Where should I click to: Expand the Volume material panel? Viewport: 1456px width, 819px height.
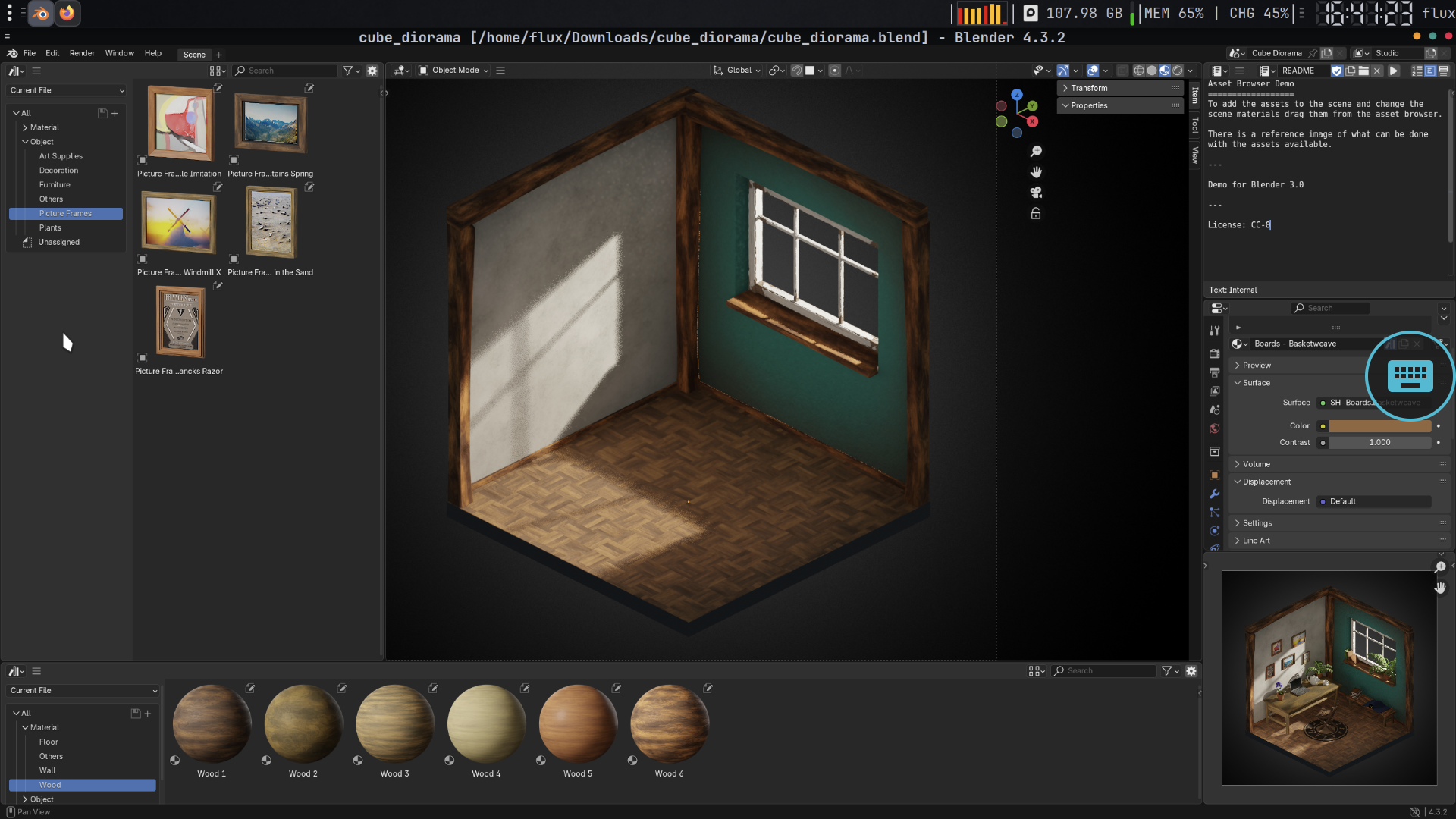[1256, 464]
